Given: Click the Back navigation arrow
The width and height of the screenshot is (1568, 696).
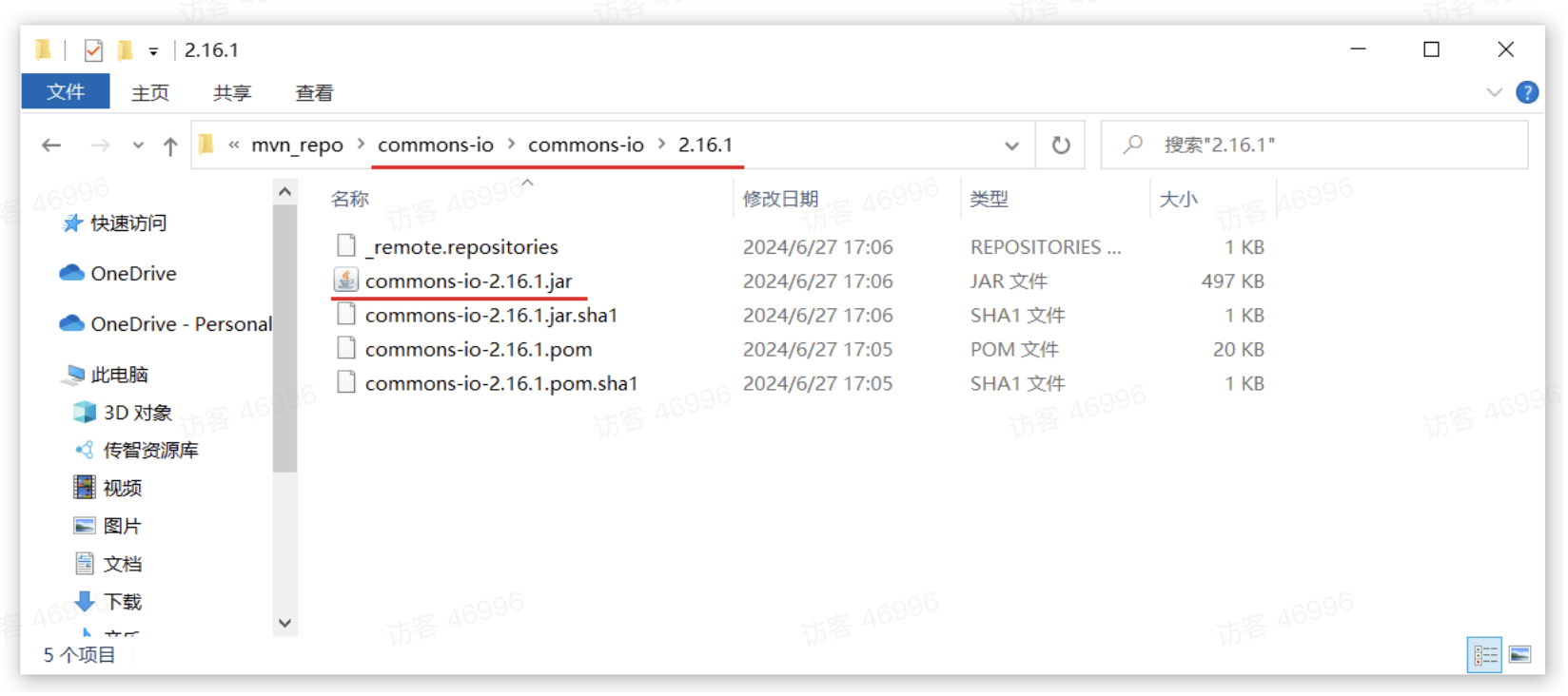Looking at the screenshot, I should (x=51, y=145).
